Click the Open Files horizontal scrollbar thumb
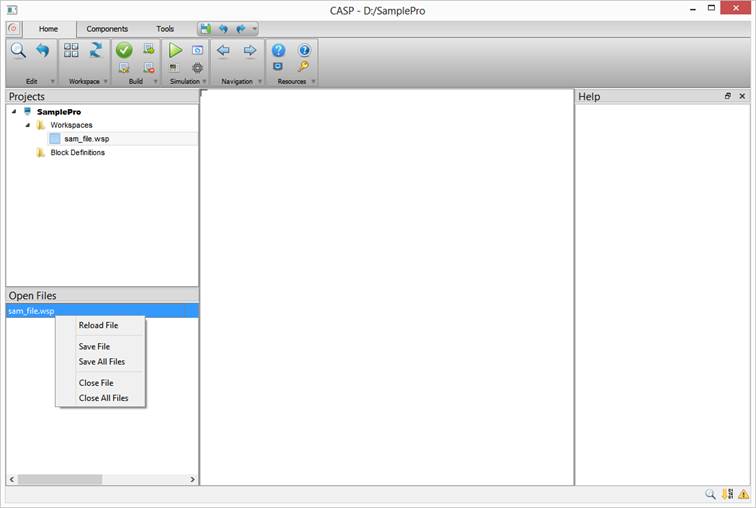The image size is (756, 508). point(59,480)
